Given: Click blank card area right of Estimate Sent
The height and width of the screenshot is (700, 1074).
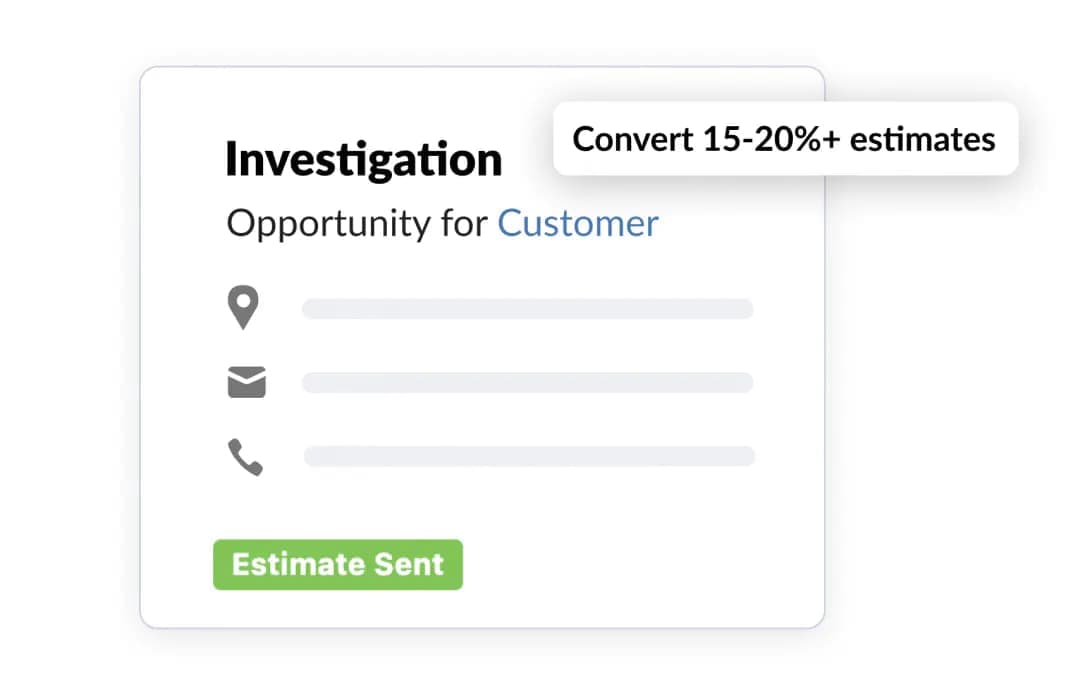Looking at the screenshot, I should pos(640,564).
